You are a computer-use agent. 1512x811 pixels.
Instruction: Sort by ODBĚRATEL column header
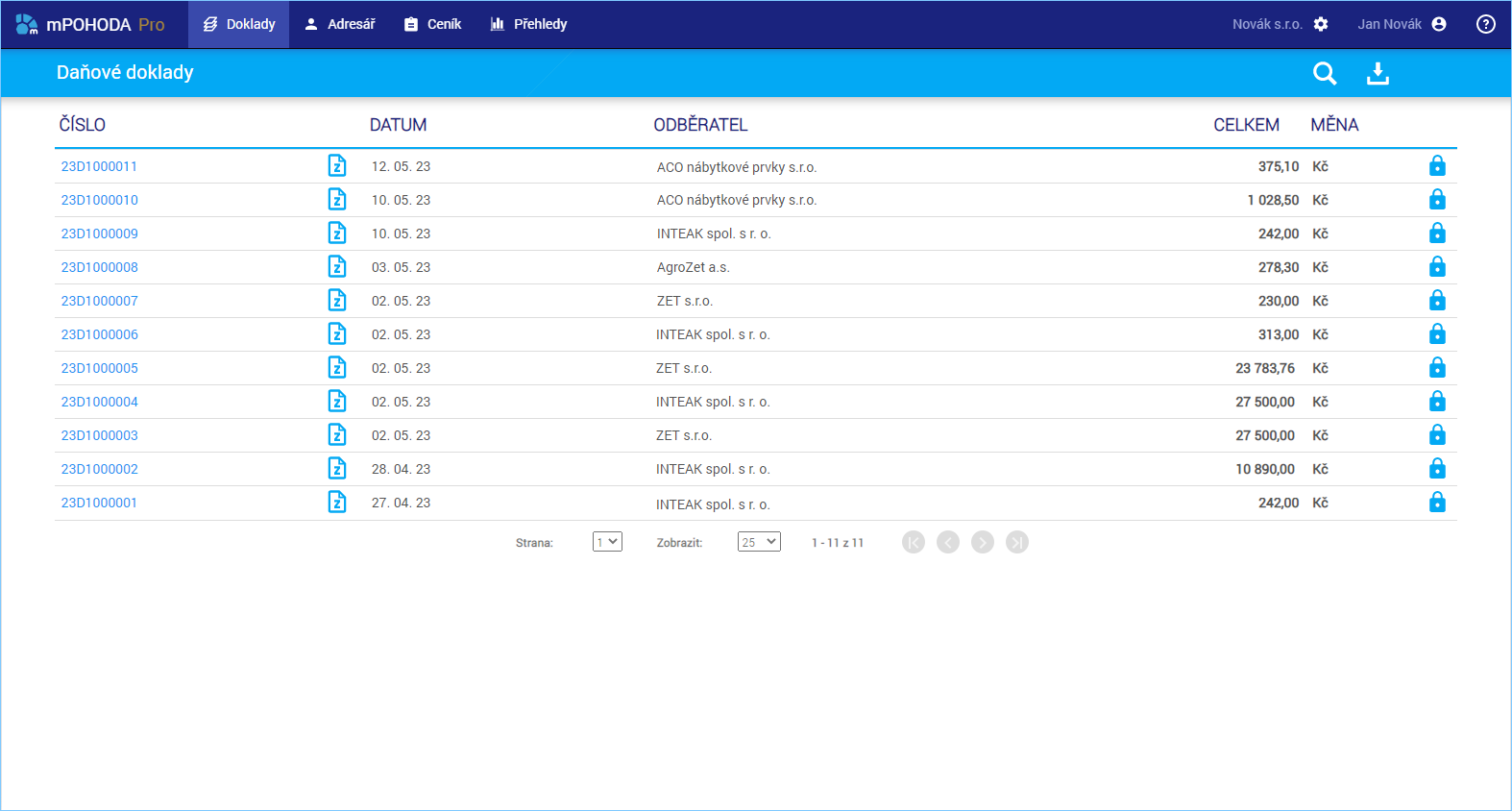tap(700, 125)
